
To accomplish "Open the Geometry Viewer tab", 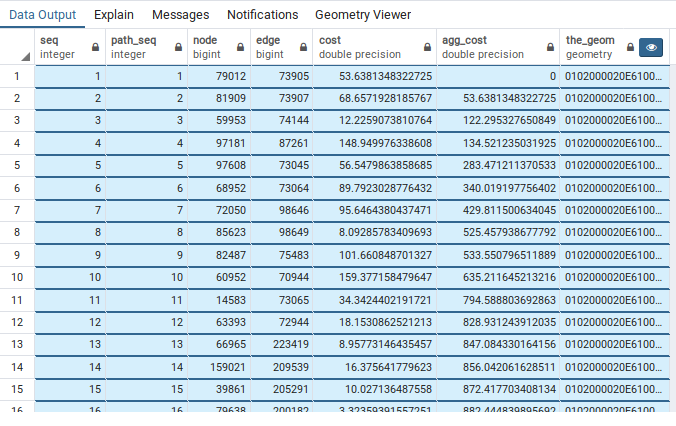I will 363,15.
